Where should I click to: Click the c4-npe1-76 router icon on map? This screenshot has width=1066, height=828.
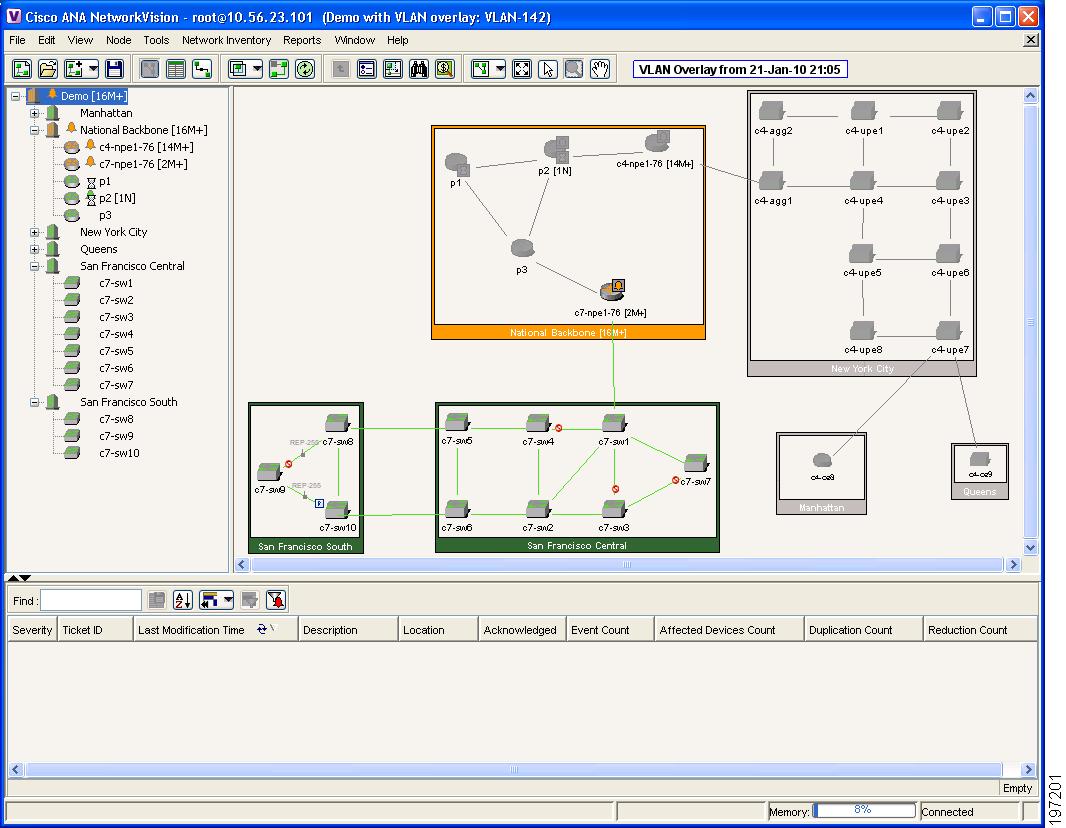657,142
